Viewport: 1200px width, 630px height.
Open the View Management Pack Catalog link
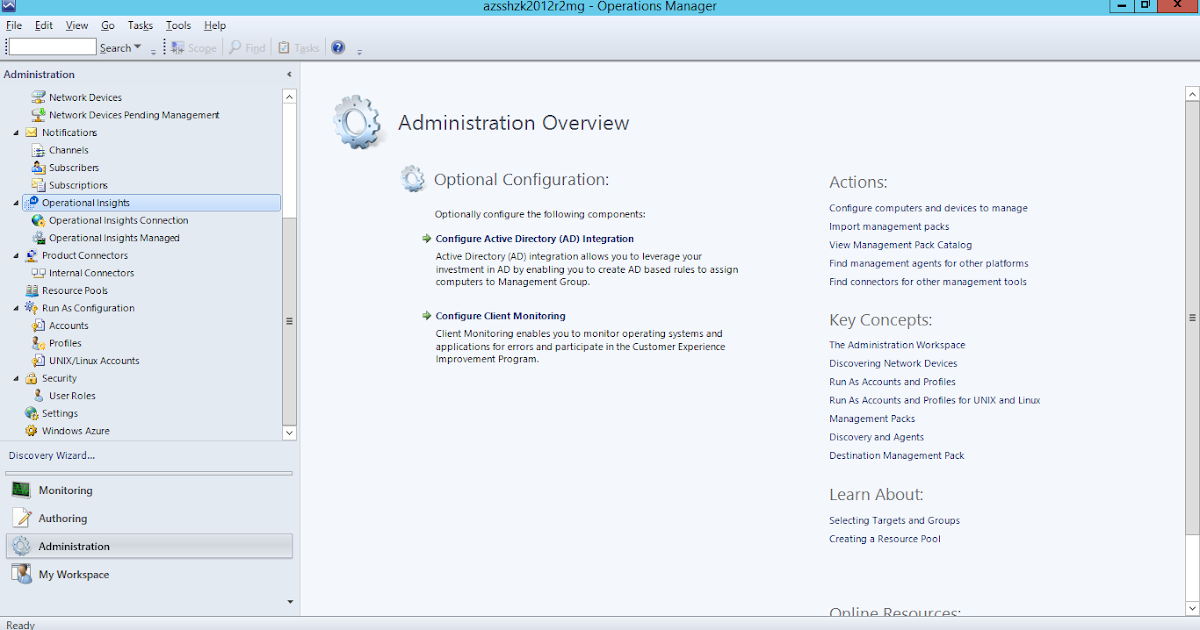coord(900,244)
